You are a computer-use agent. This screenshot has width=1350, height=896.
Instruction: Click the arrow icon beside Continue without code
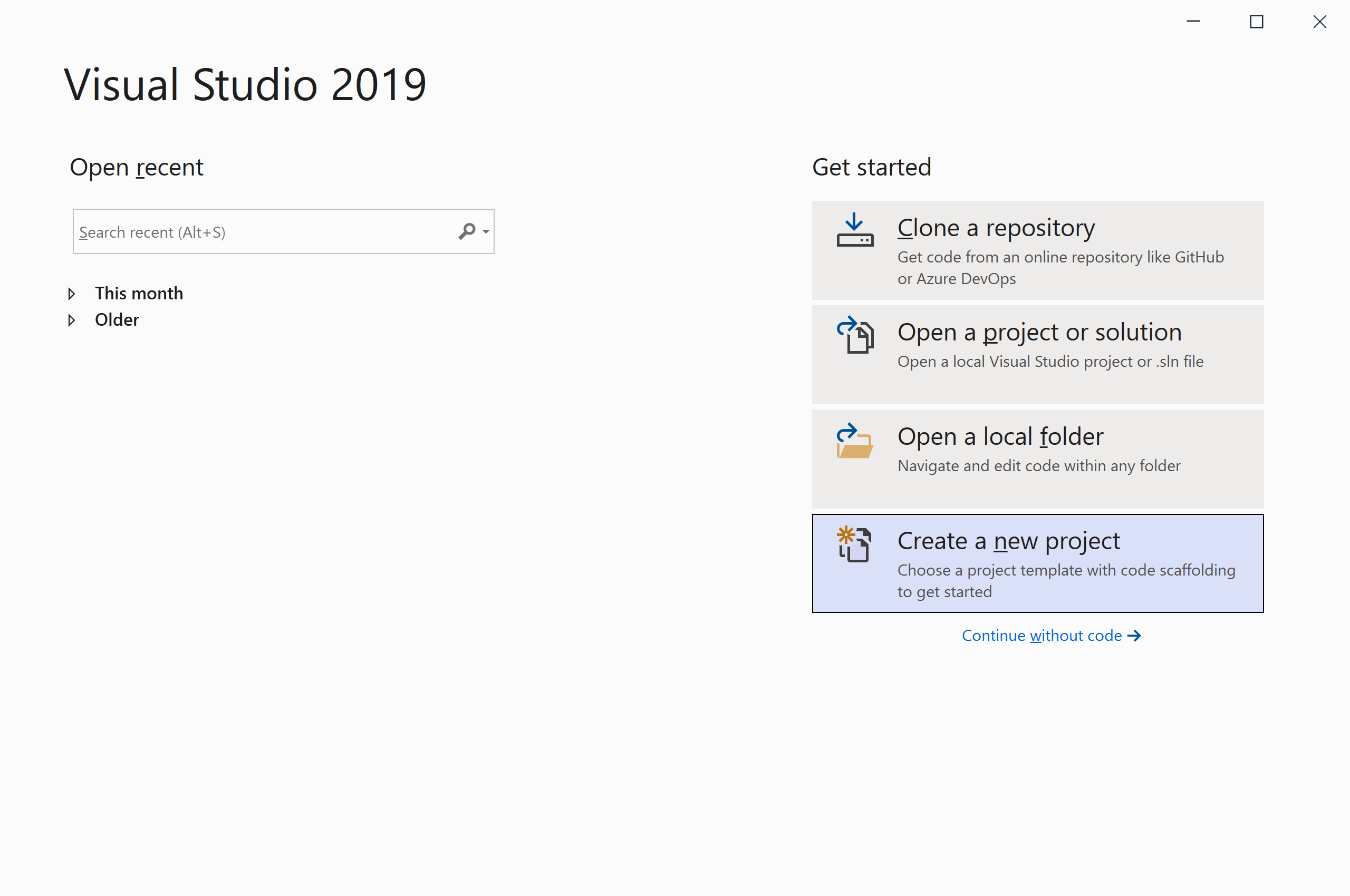tap(1134, 635)
